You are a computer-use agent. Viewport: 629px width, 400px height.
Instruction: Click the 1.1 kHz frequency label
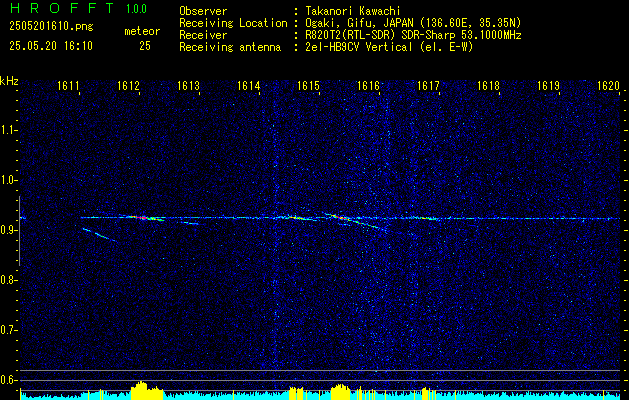pos(7,130)
